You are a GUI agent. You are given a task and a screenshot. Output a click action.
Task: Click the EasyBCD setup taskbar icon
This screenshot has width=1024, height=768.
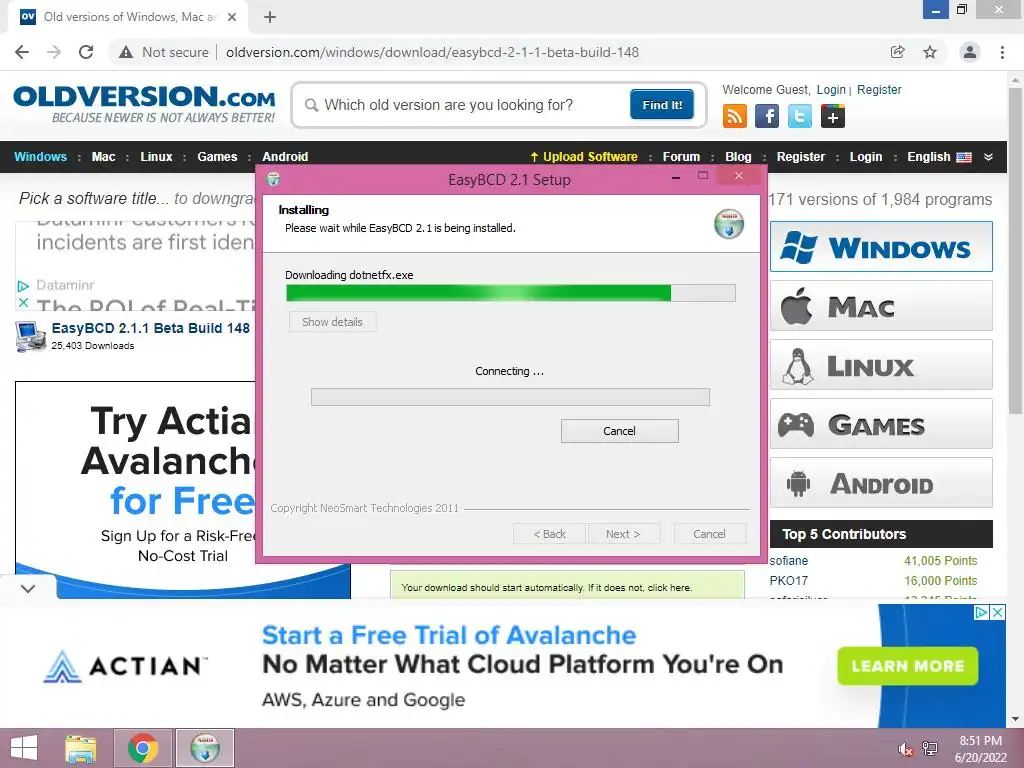205,748
